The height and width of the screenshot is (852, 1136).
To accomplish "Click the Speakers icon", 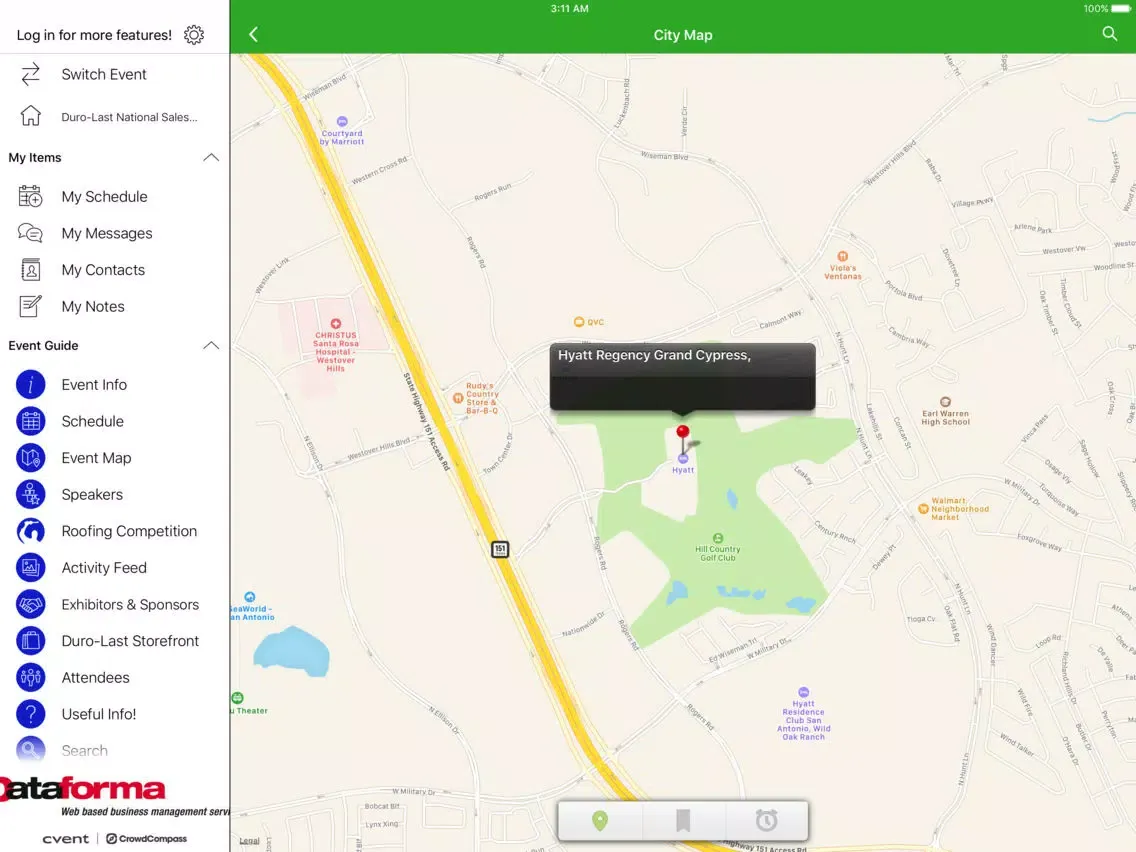I will [x=30, y=494].
